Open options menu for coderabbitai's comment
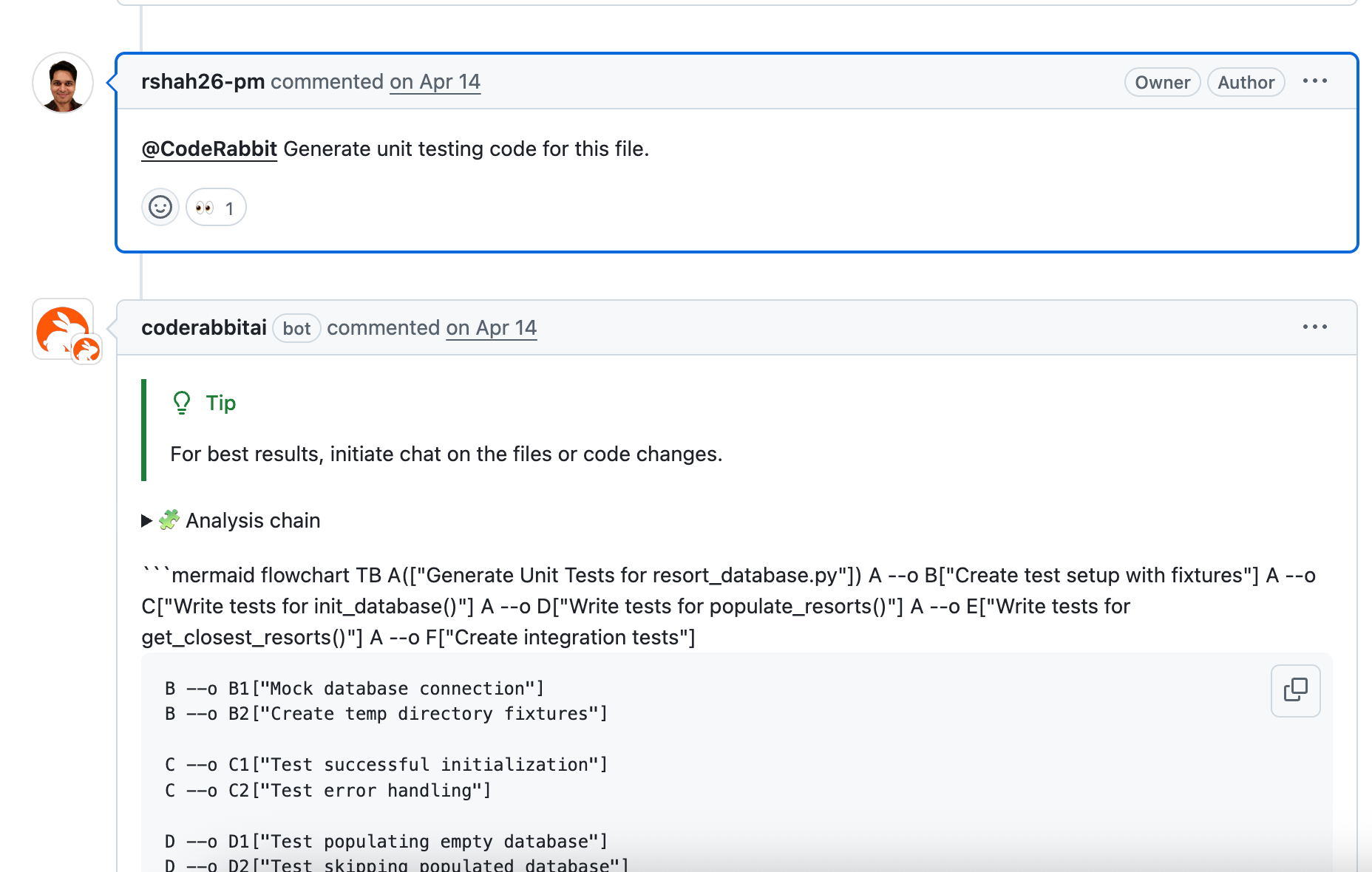Viewport: 1372px width, 872px height. 1314,327
